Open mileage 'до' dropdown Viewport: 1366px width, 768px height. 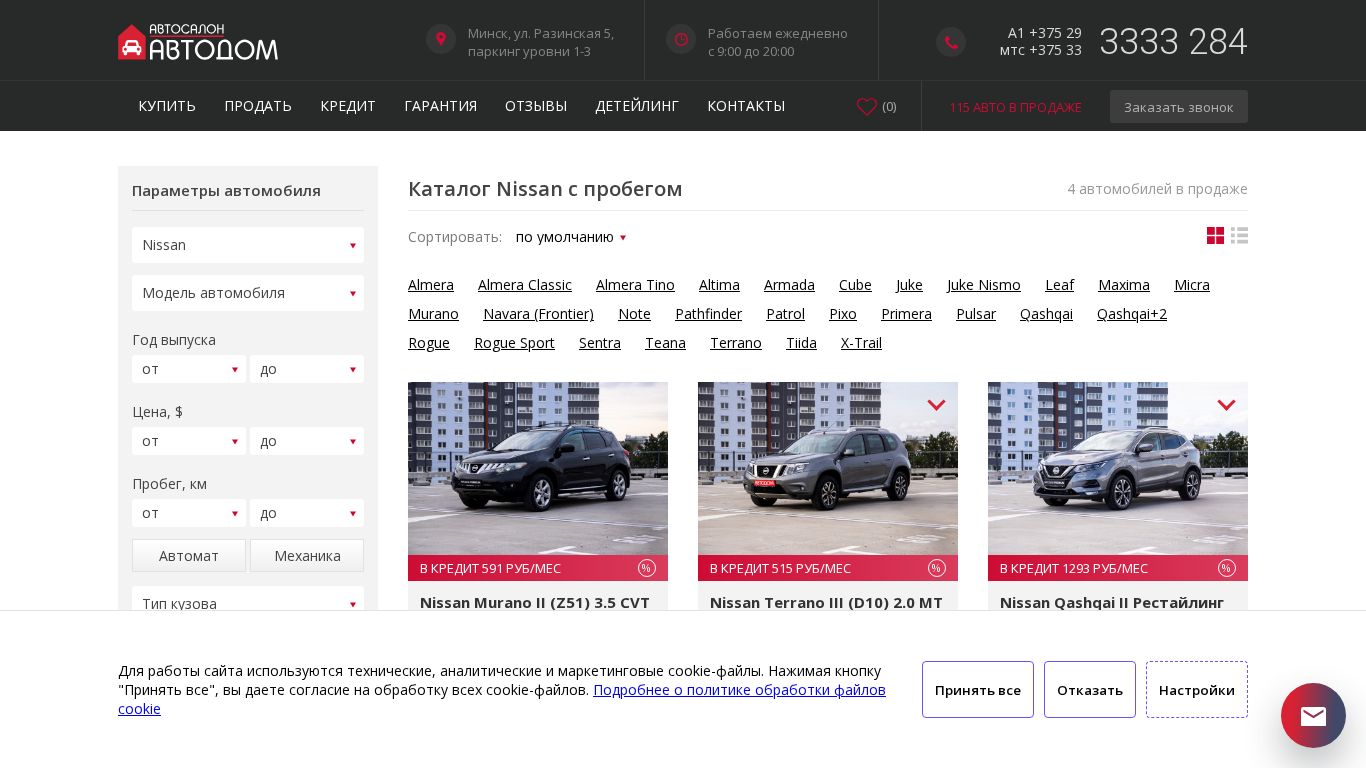(307, 513)
